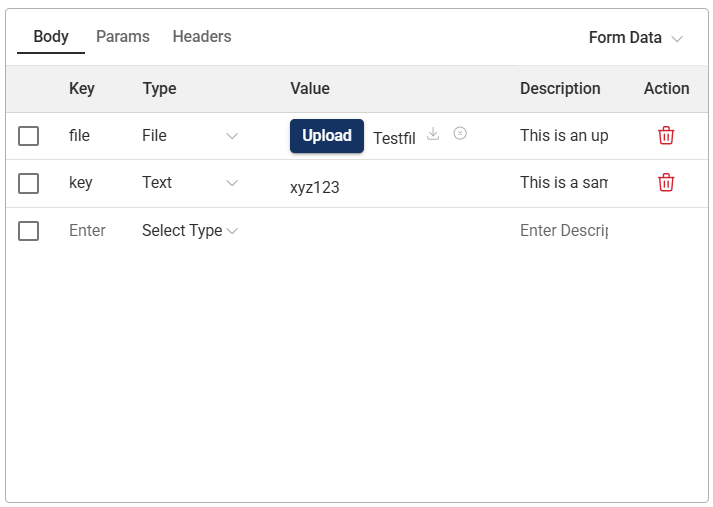Select the Body tab
This screenshot has height=507, width=713.
tap(51, 37)
